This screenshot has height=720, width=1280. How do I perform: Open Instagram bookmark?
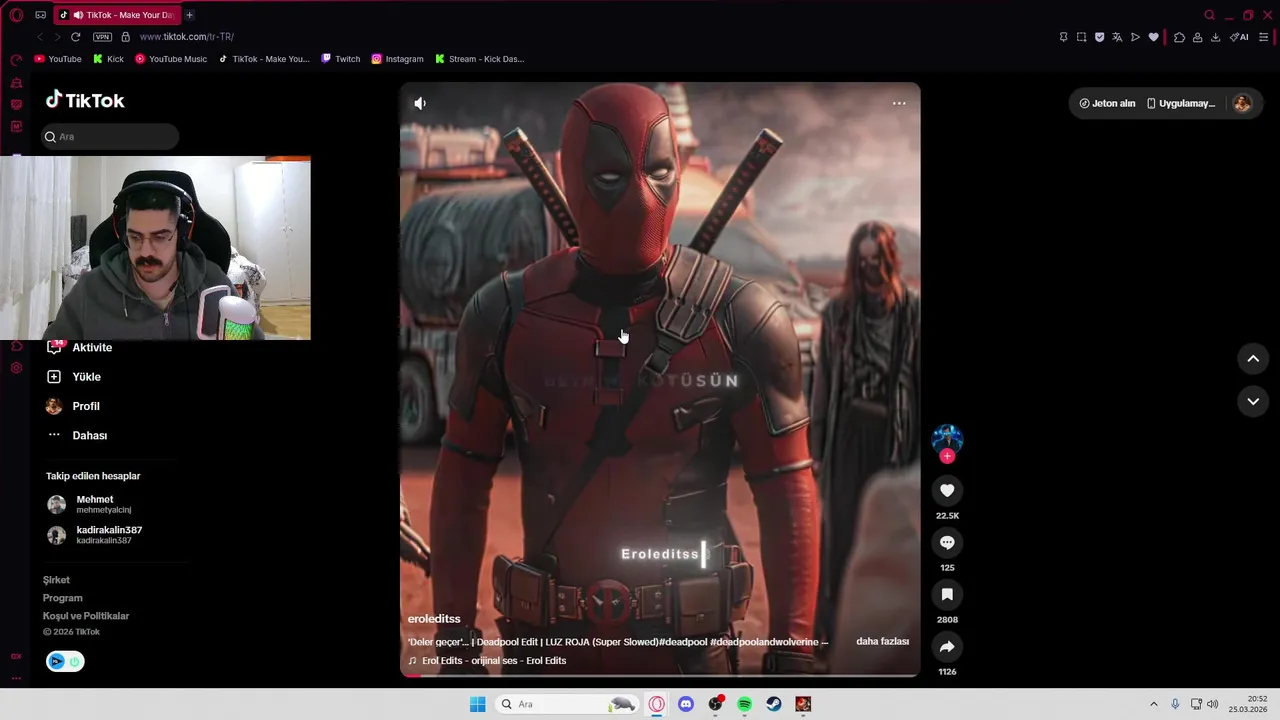pos(397,59)
